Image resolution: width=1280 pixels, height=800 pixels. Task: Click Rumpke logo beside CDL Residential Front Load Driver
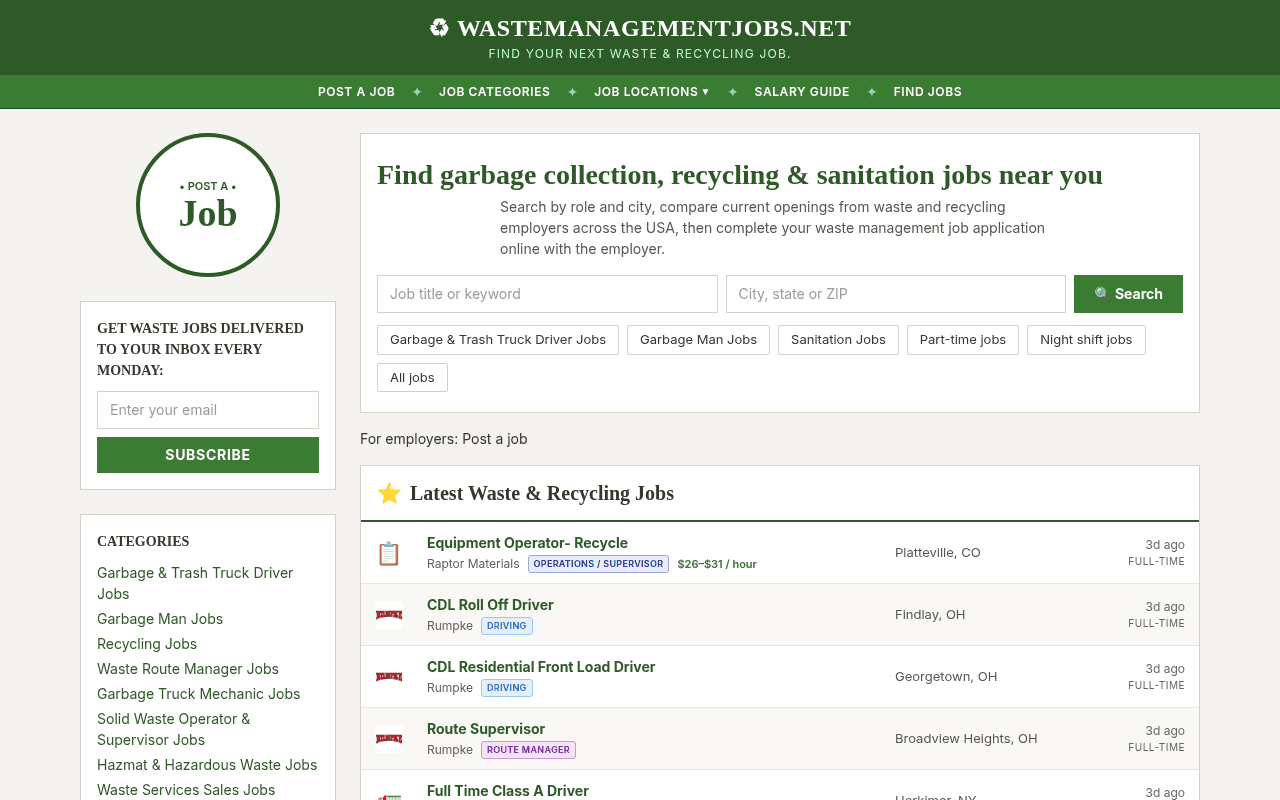pos(389,677)
